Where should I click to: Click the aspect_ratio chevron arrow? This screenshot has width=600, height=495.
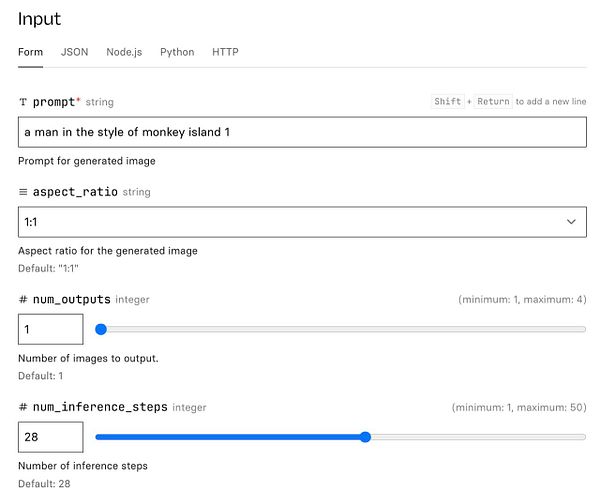point(571,221)
